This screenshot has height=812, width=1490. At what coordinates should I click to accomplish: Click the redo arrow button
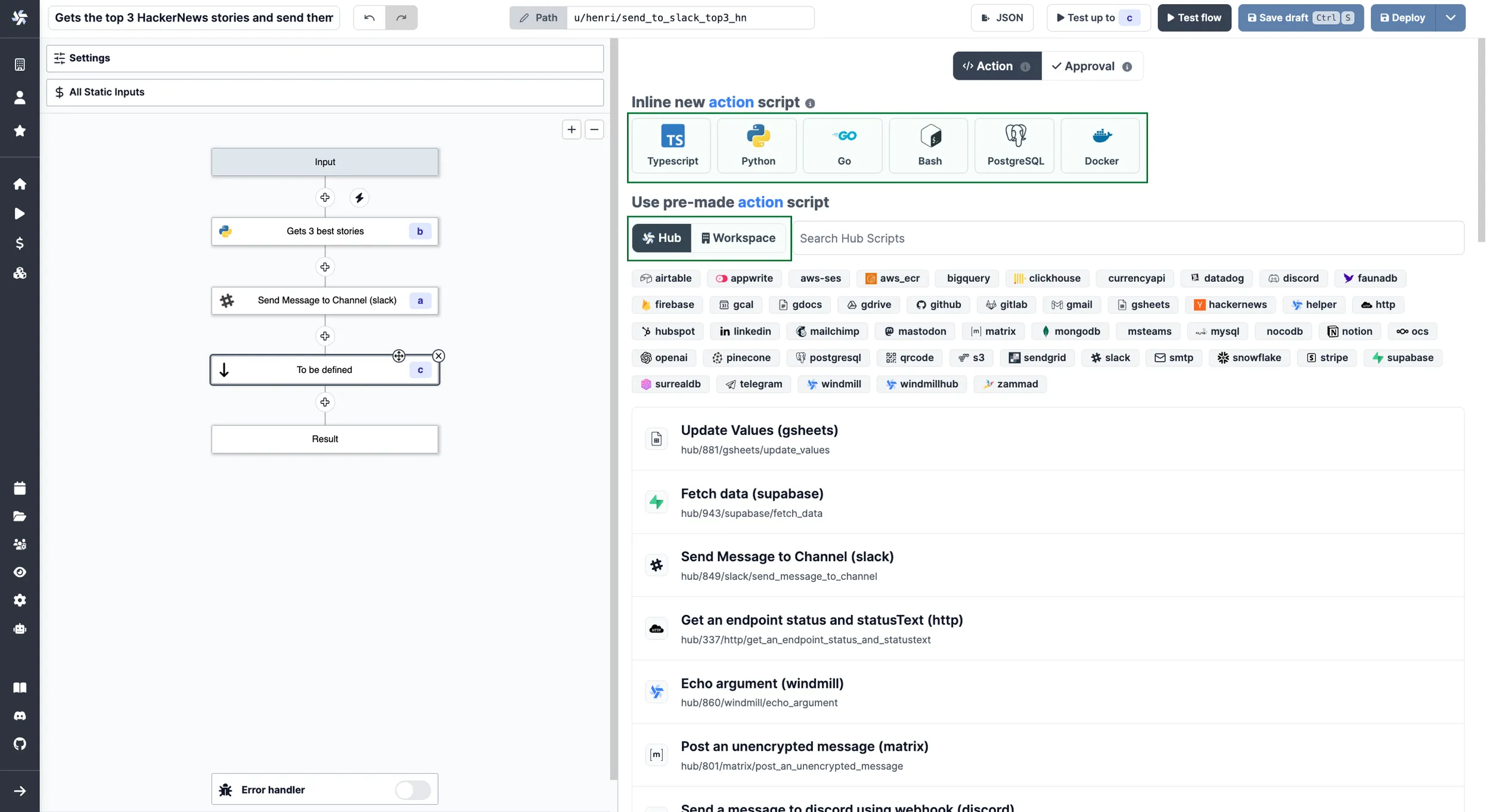pos(401,18)
